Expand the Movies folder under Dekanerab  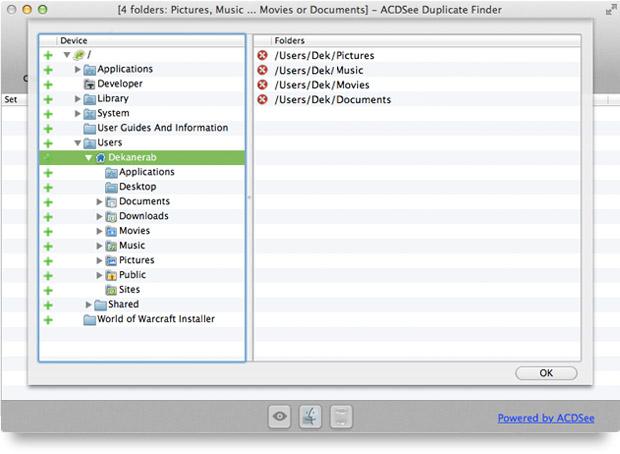[x=99, y=231]
